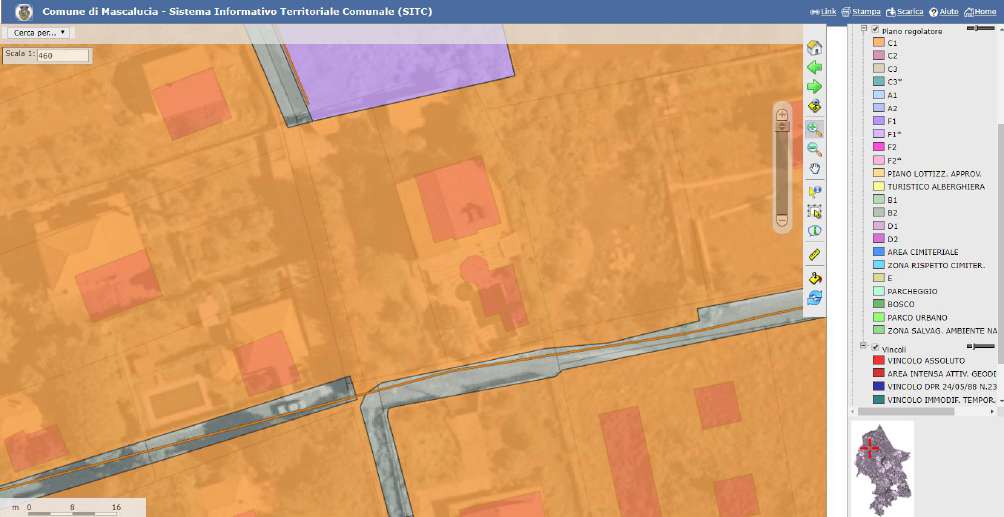Screen dimensions: 1004x517
Task: Activate the info identify tool
Action: click(x=814, y=231)
